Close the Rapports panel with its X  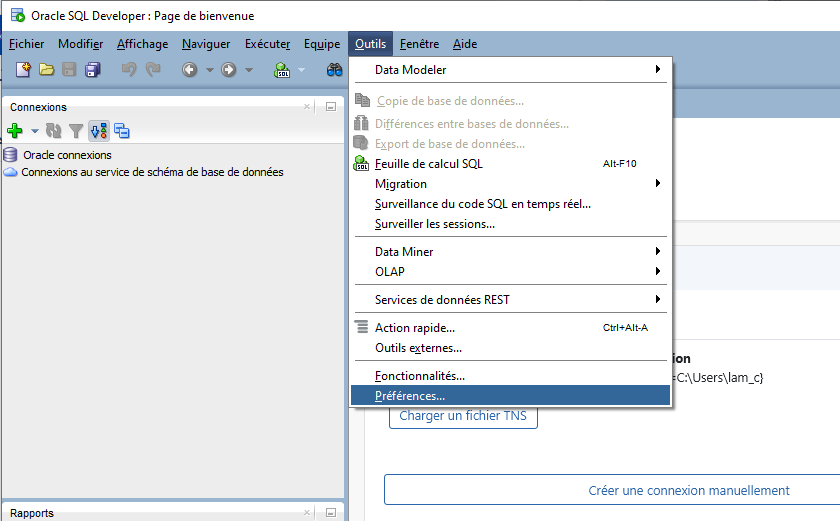(307, 512)
